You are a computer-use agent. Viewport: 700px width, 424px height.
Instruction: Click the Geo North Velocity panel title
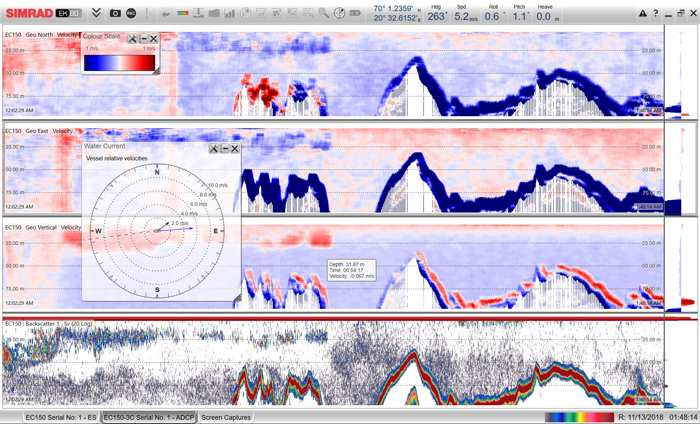(x=41, y=35)
